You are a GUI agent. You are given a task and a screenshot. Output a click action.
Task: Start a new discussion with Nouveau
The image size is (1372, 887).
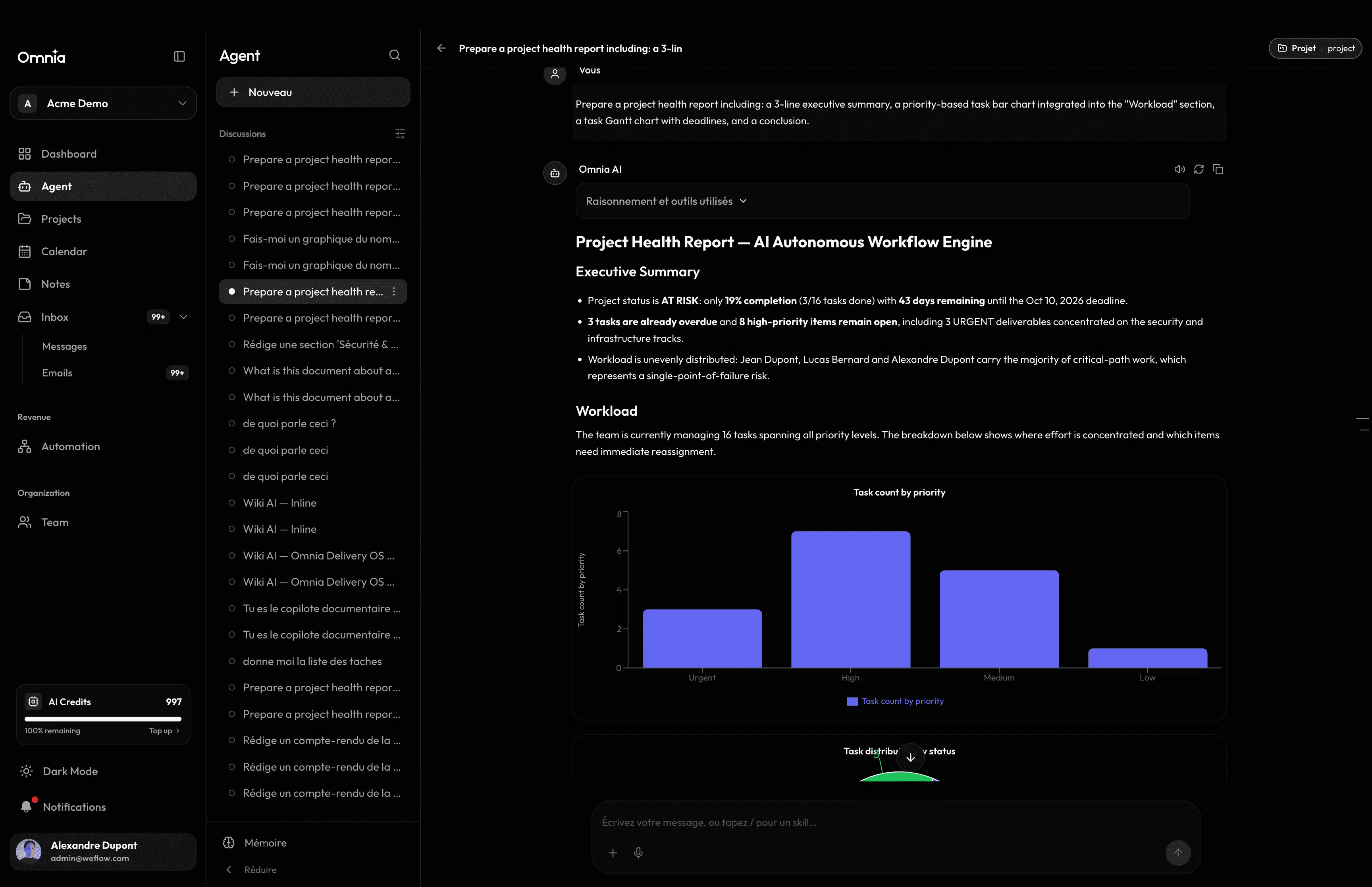[312, 92]
